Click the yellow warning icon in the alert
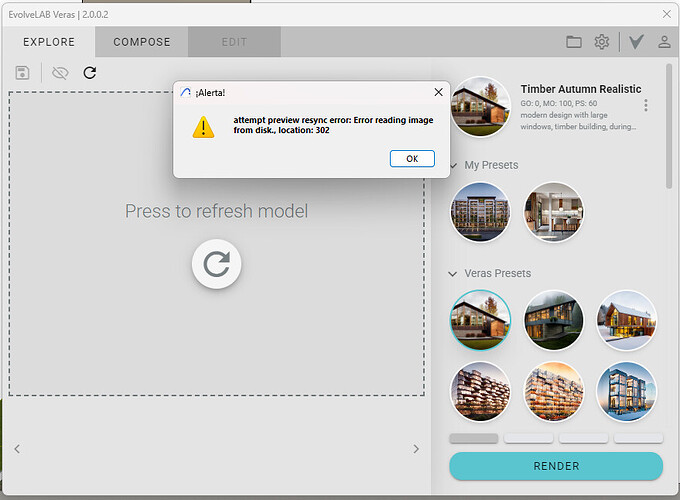 (203, 127)
